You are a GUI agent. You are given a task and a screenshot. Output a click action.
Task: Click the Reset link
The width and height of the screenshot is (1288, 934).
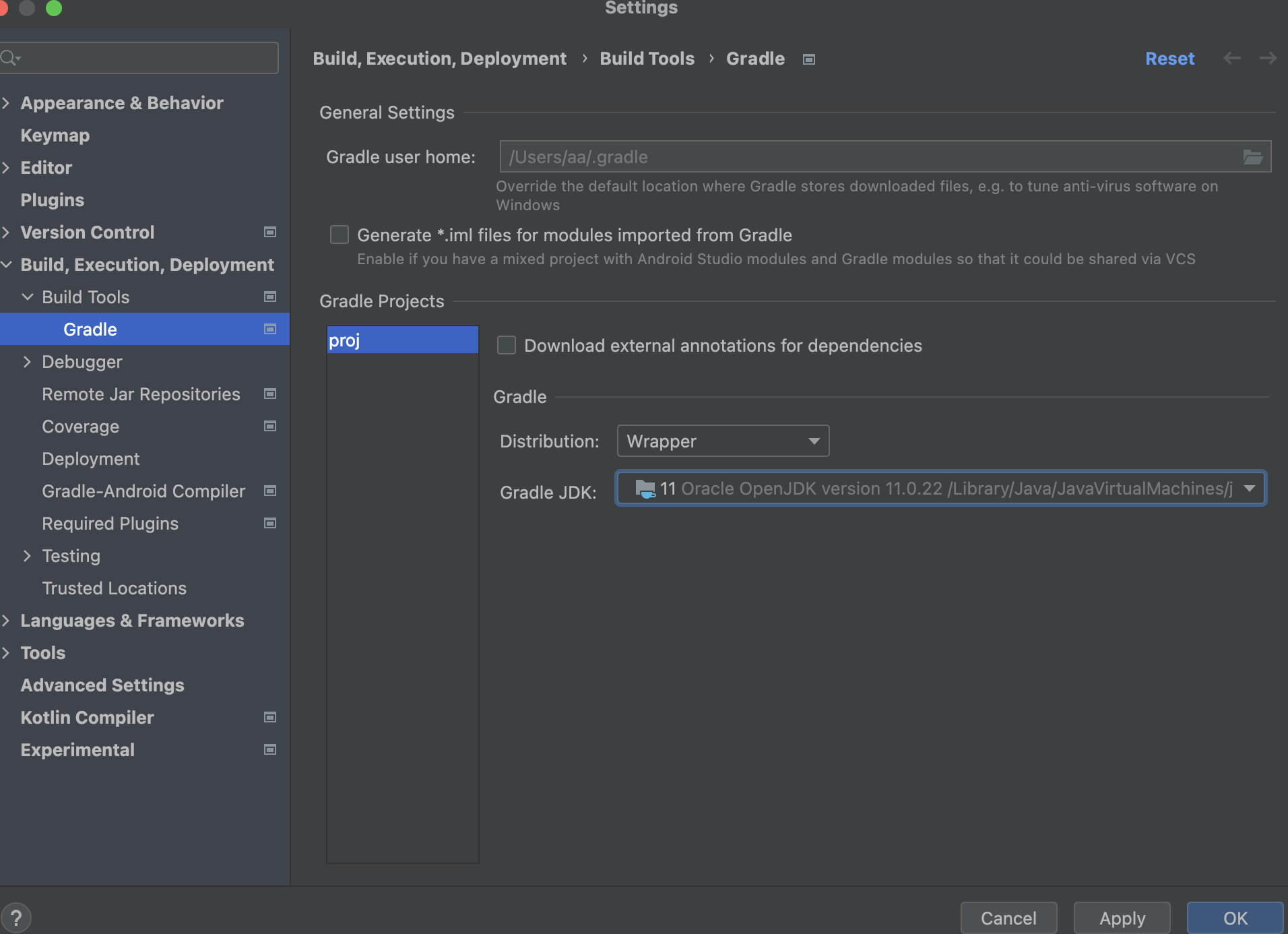click(1169, 59)
